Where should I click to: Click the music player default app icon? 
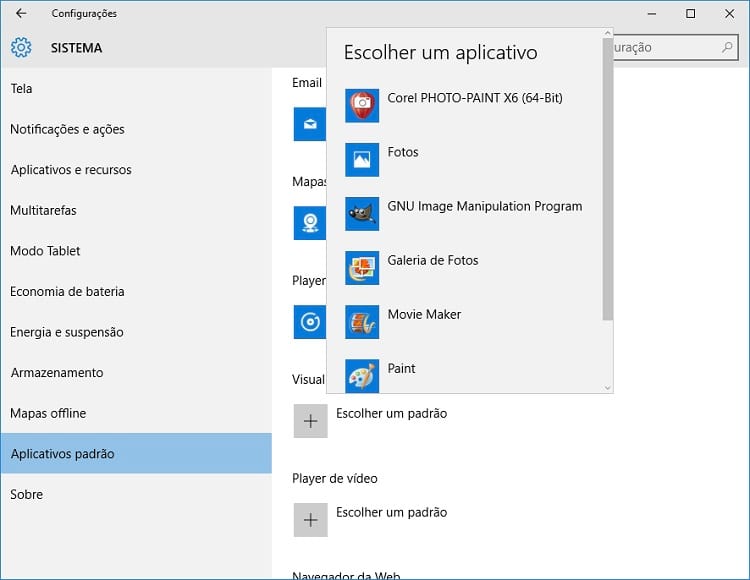point(310,322)
